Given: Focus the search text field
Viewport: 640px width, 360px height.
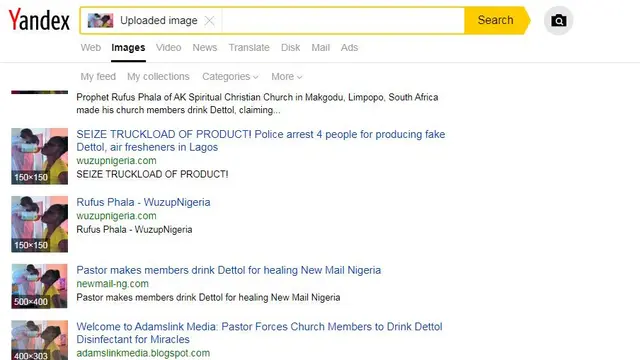Looking at the screenshot, I should point(343,20).
